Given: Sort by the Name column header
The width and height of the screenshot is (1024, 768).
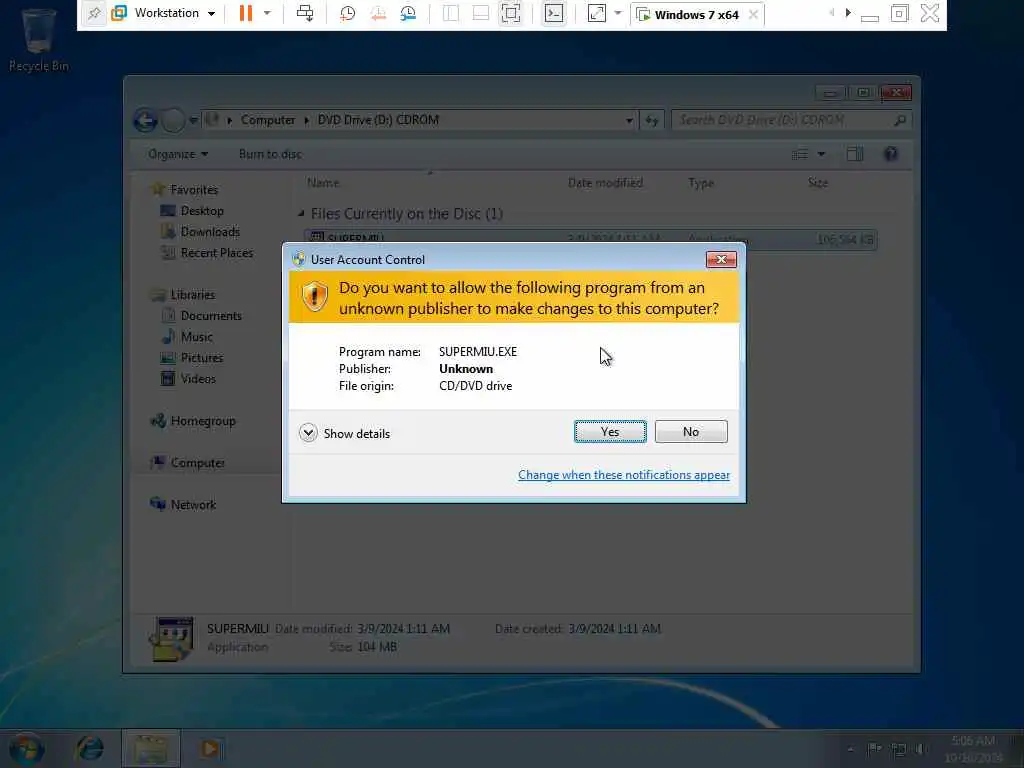Looking at the screenshot, I should [323, 183].
